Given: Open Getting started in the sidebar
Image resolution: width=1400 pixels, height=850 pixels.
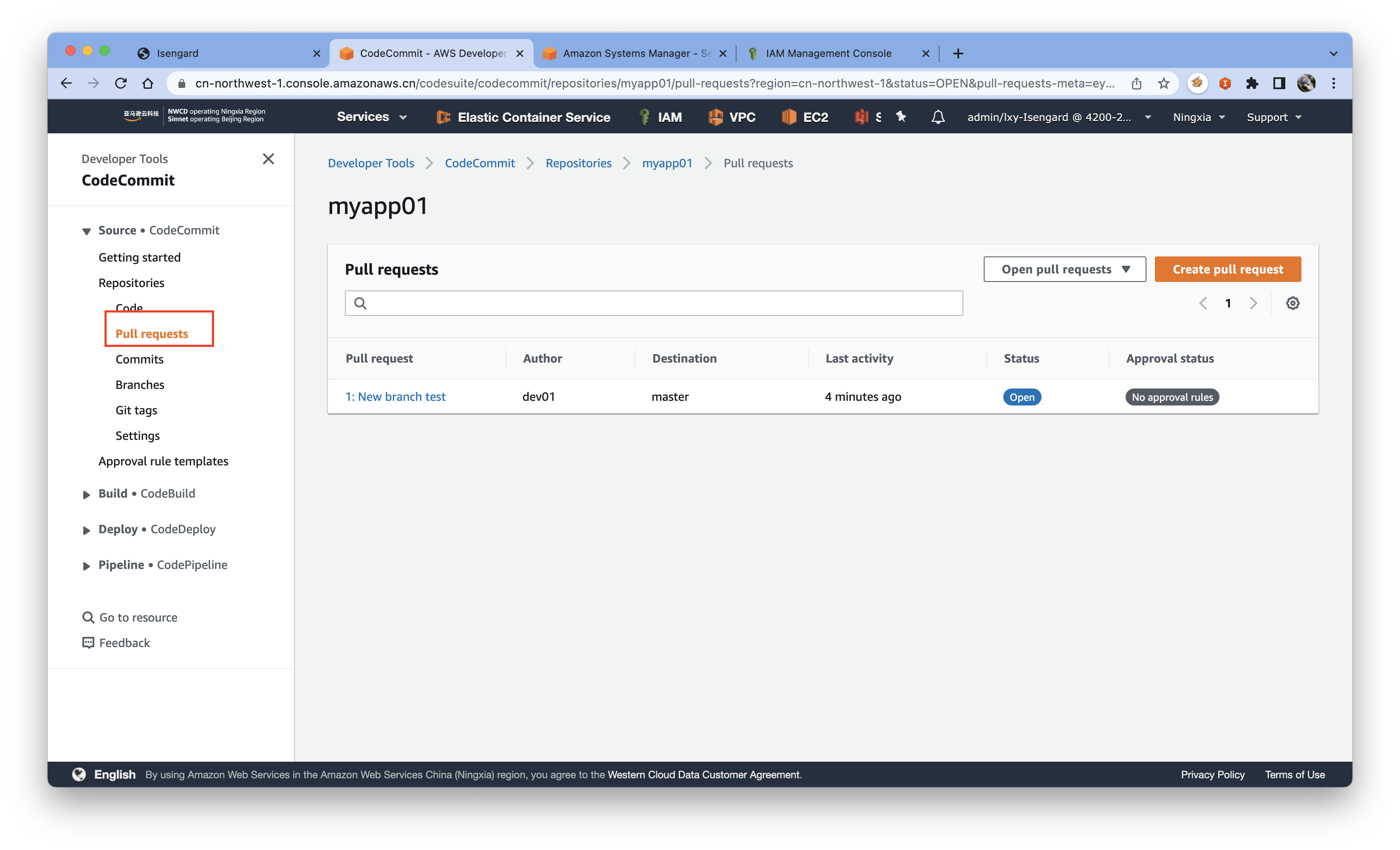Looking at the screenshot, I should [x=139, y=257].
